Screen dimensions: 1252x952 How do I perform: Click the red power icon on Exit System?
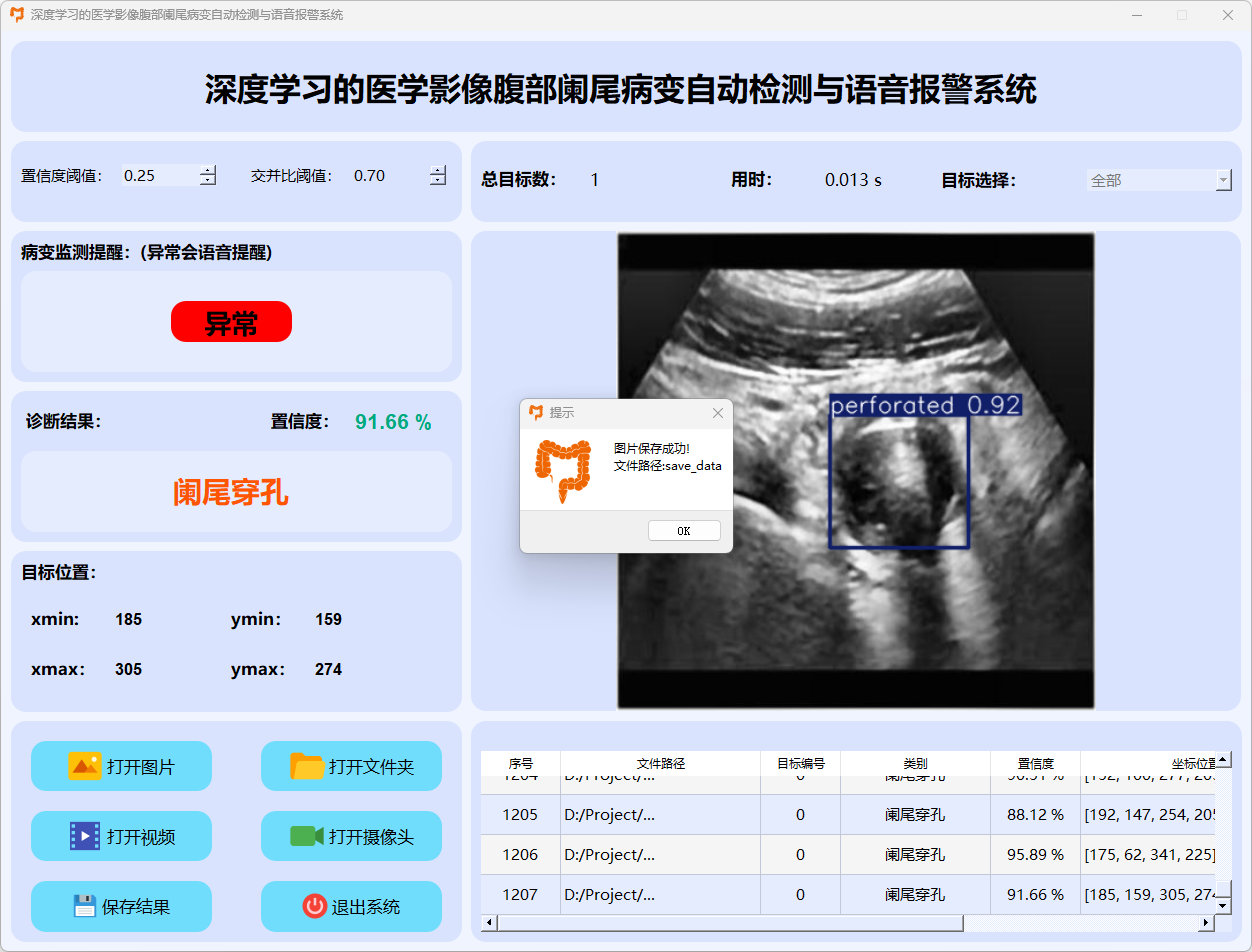[x=315, y=906]
